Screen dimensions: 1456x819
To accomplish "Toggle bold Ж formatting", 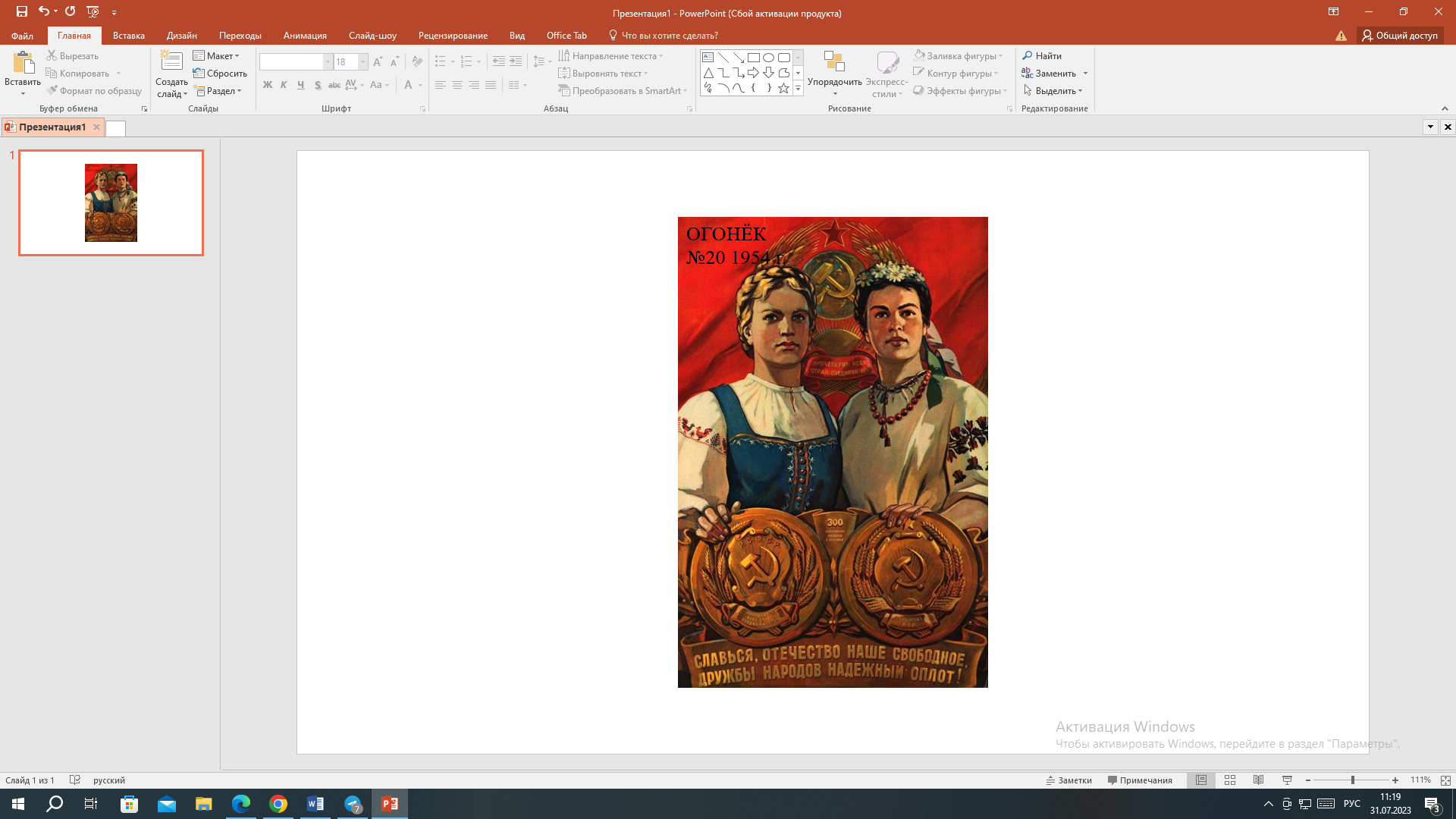I will pos(267,85).
